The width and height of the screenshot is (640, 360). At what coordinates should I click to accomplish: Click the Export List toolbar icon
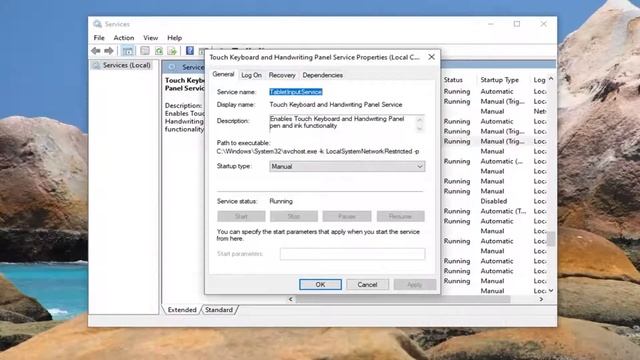click(x=172, y=51)
